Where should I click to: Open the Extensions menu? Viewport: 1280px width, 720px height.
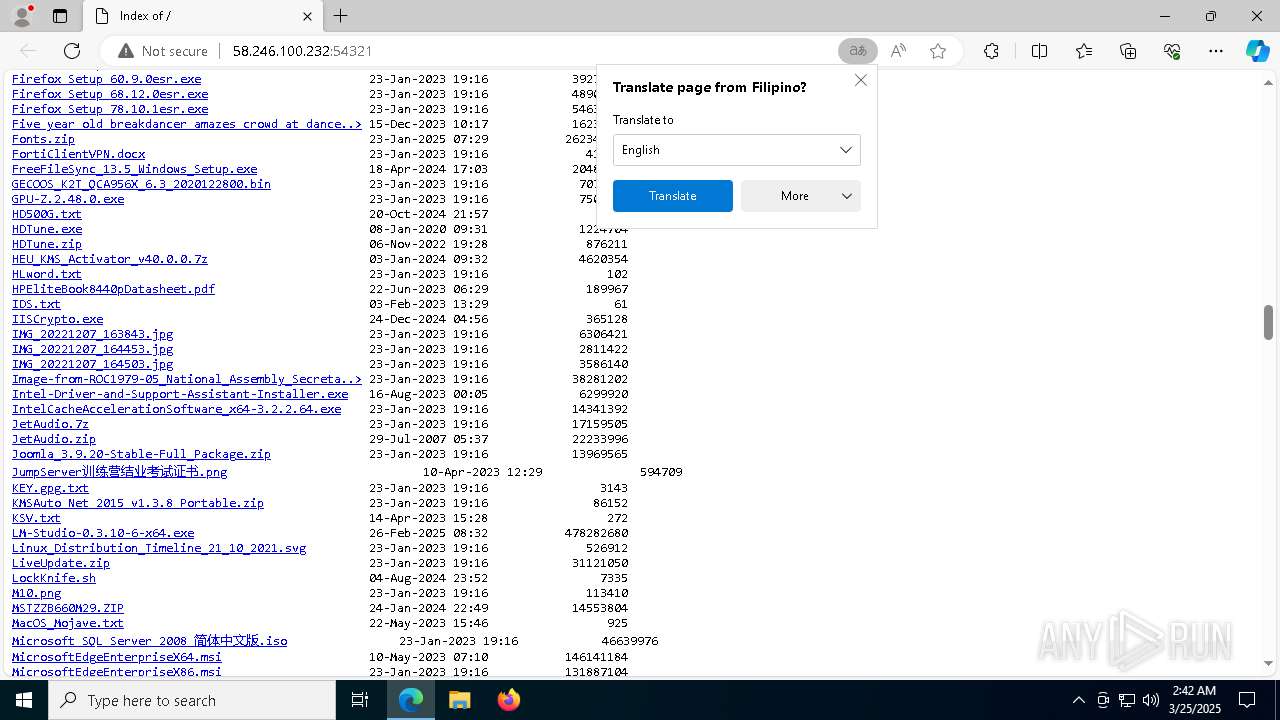[x=991, y=51]
